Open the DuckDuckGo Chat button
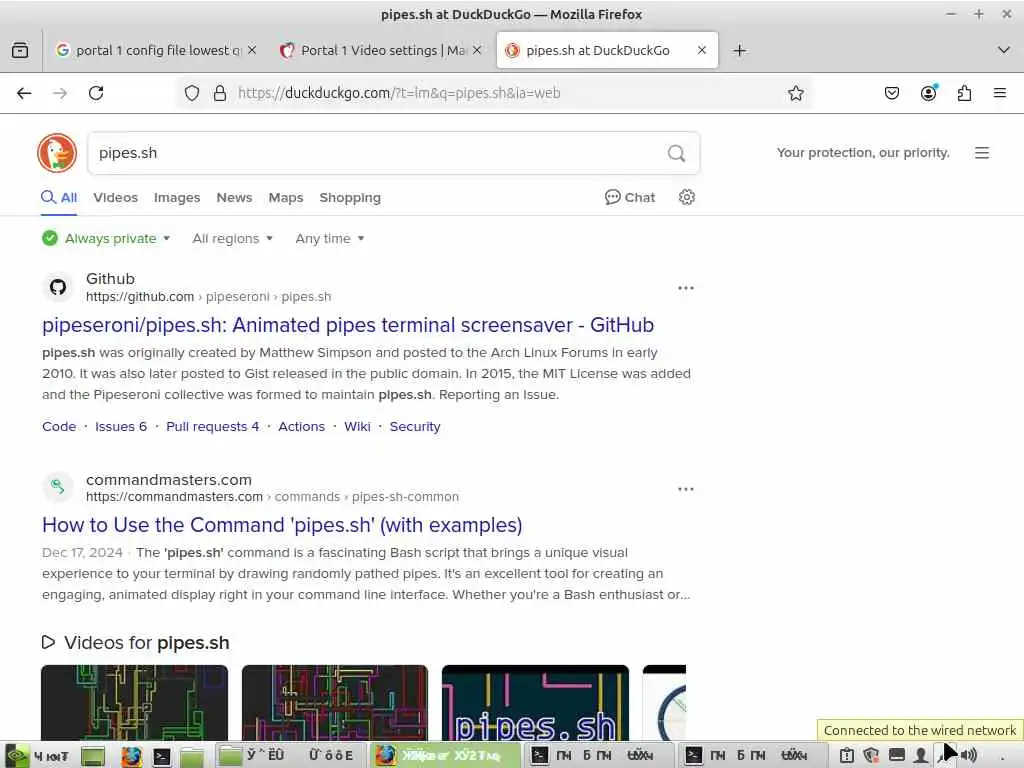Screen dimensions: 1024x768 [630, 197]
